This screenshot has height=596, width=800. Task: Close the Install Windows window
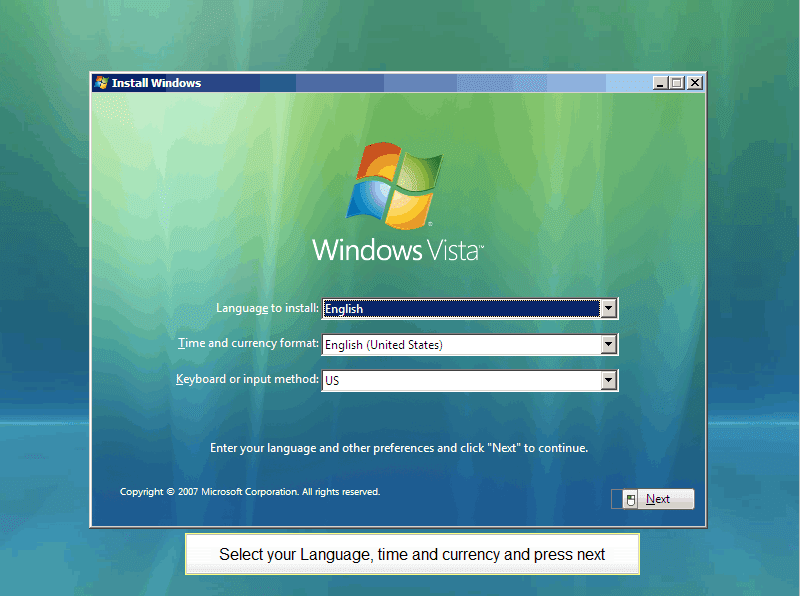pyautogui.click(x=694, y=83)
